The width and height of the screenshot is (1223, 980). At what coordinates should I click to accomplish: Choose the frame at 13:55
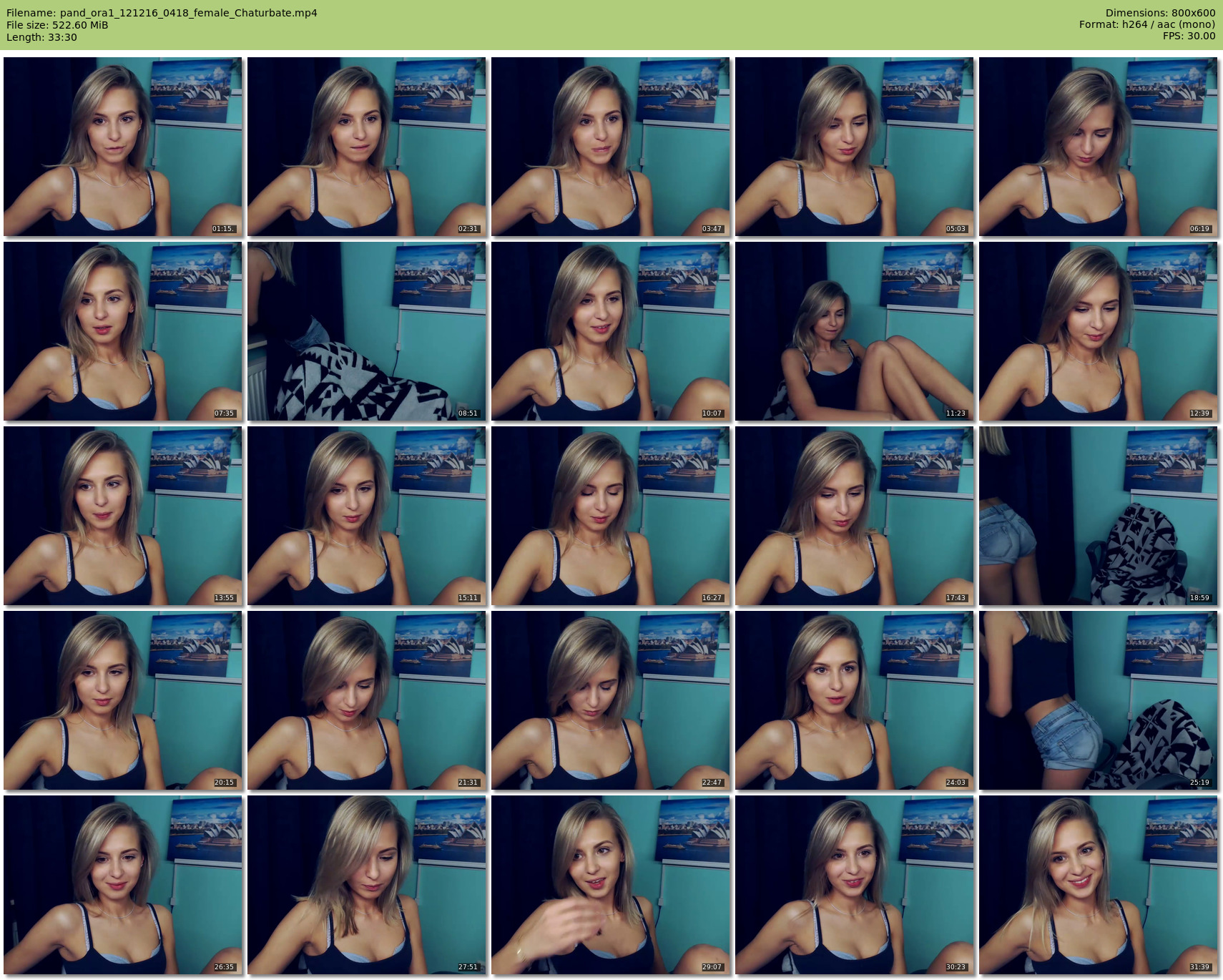click(x=123, y=516)
